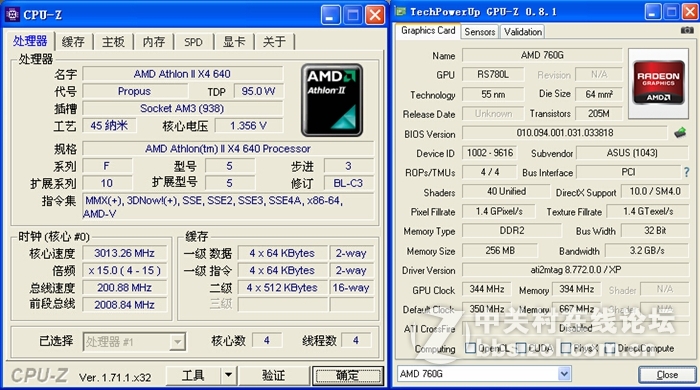700x390 pixels.
Task: Click the core voltage value 1.356 V
Action: coord(249,126)
